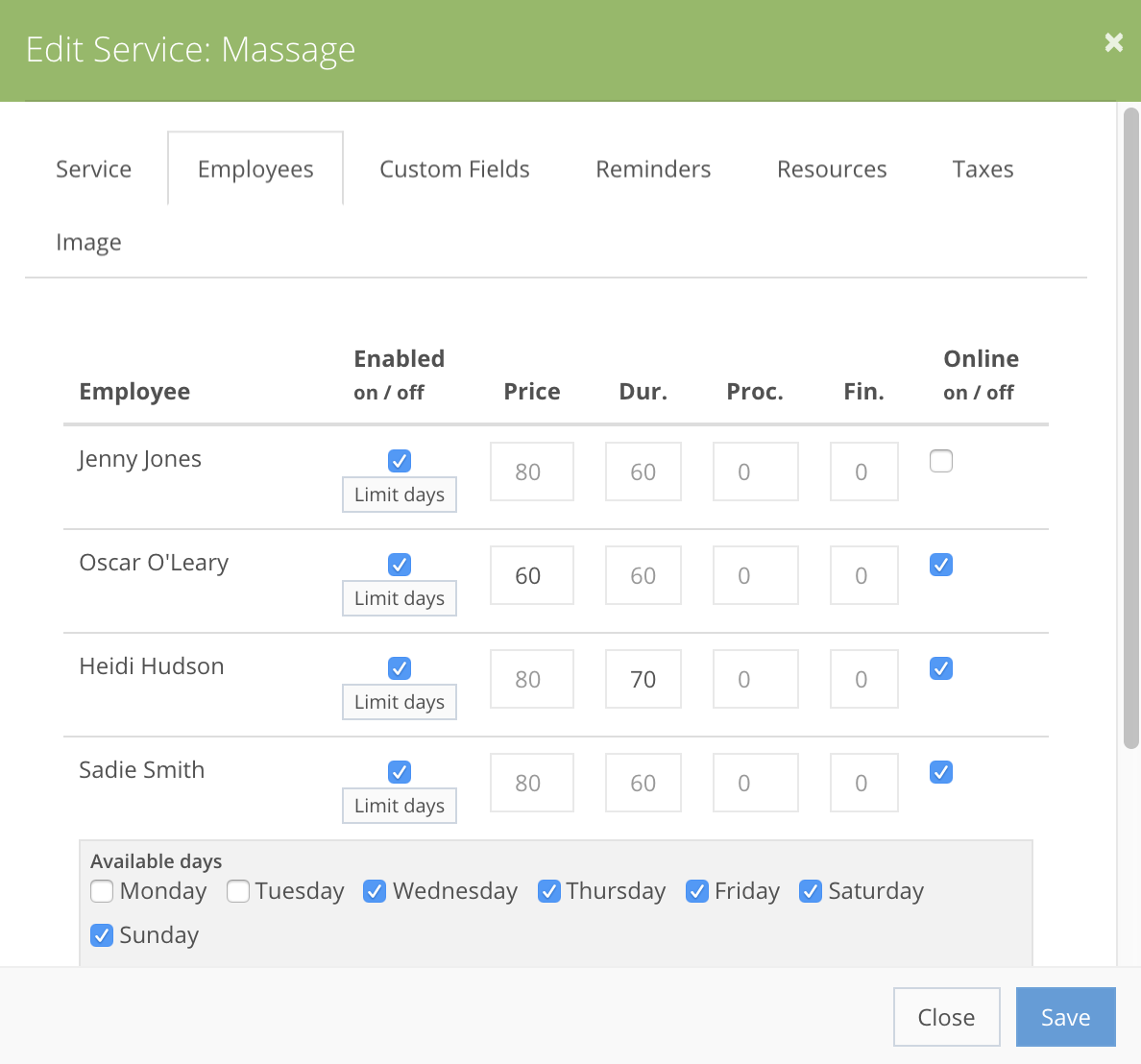Switch to the Image tab
This screenshot has height=1064, width=1141.
point(88,241)
